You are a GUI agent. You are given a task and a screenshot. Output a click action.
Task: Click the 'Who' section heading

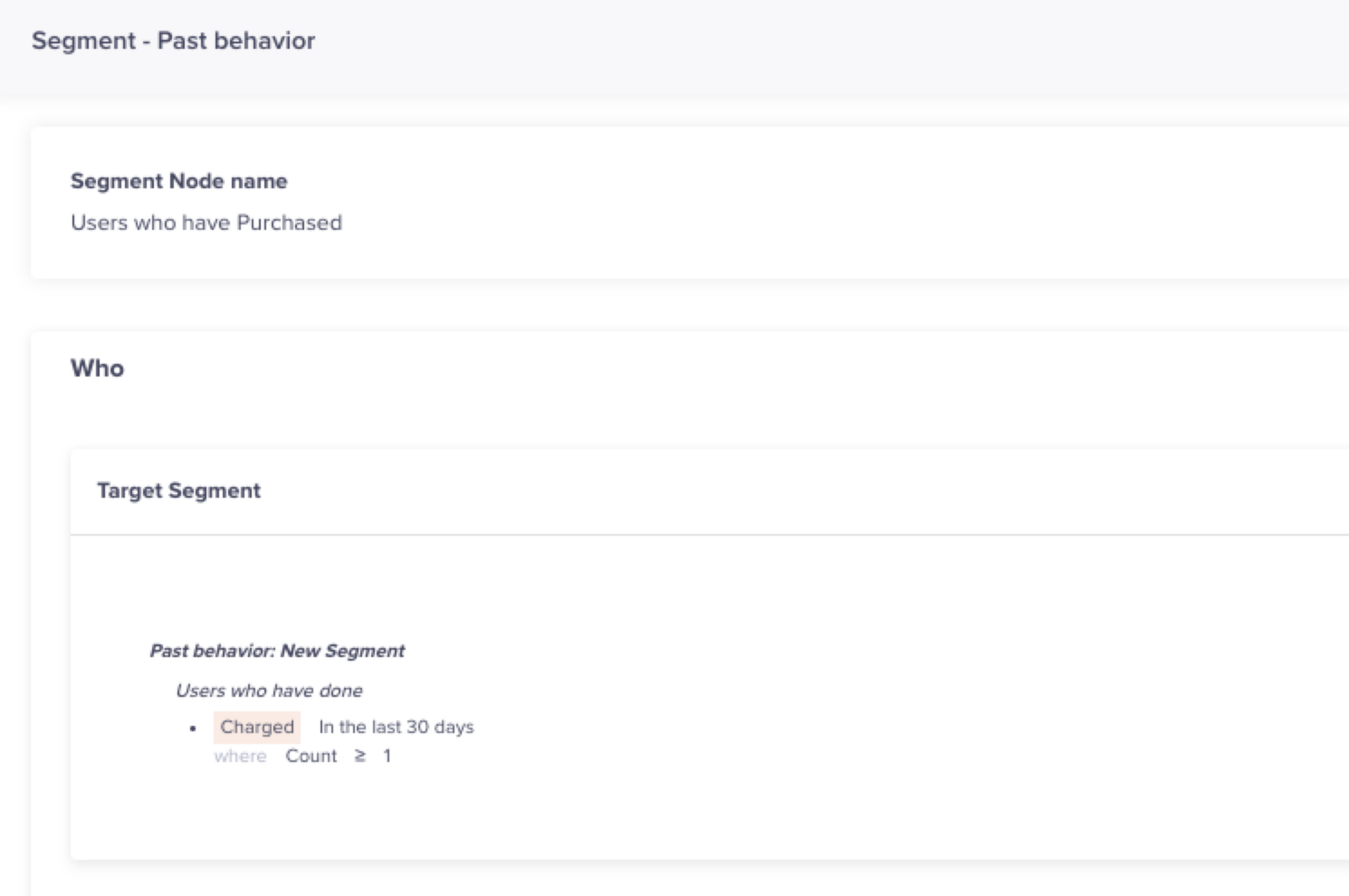click(x=97, y=368)
